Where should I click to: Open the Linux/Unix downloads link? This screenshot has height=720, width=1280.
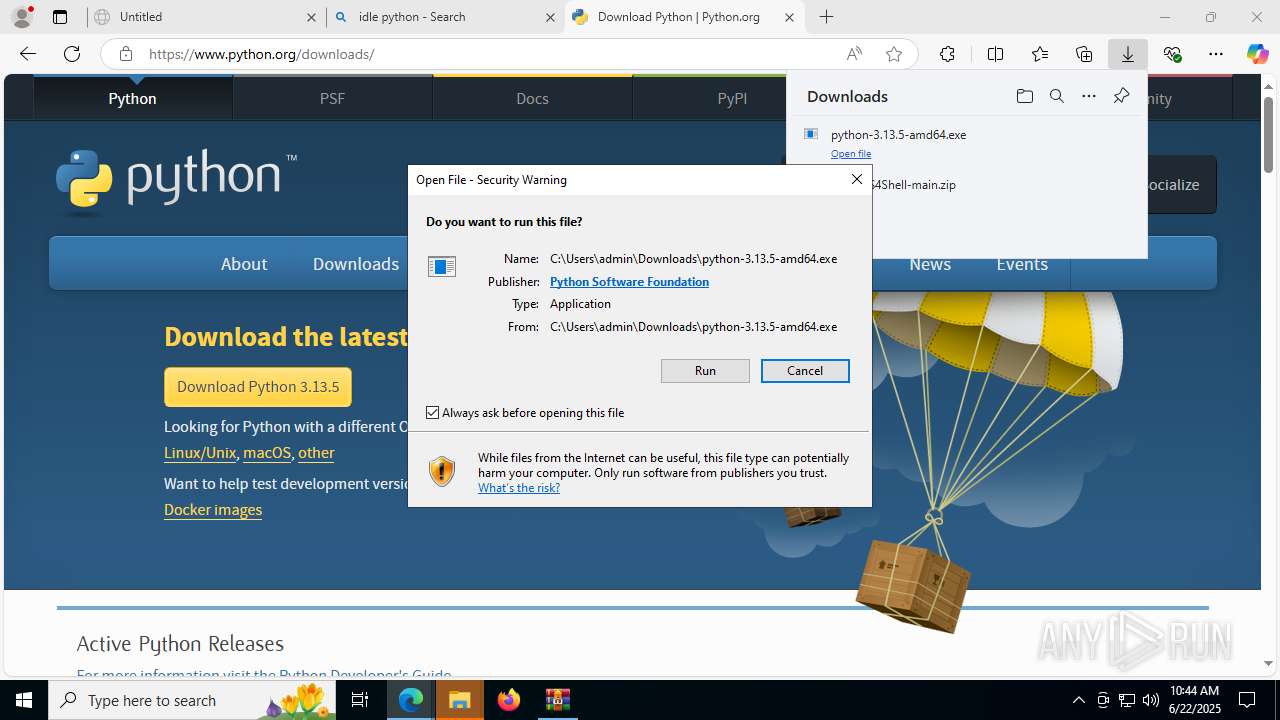pos(200,453)
